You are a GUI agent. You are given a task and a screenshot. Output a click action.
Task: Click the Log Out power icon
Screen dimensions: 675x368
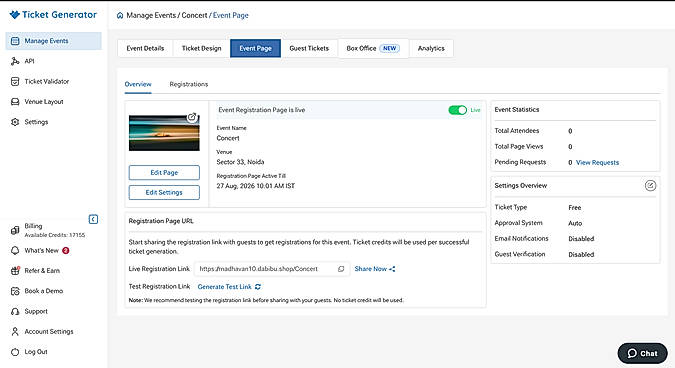15,352
